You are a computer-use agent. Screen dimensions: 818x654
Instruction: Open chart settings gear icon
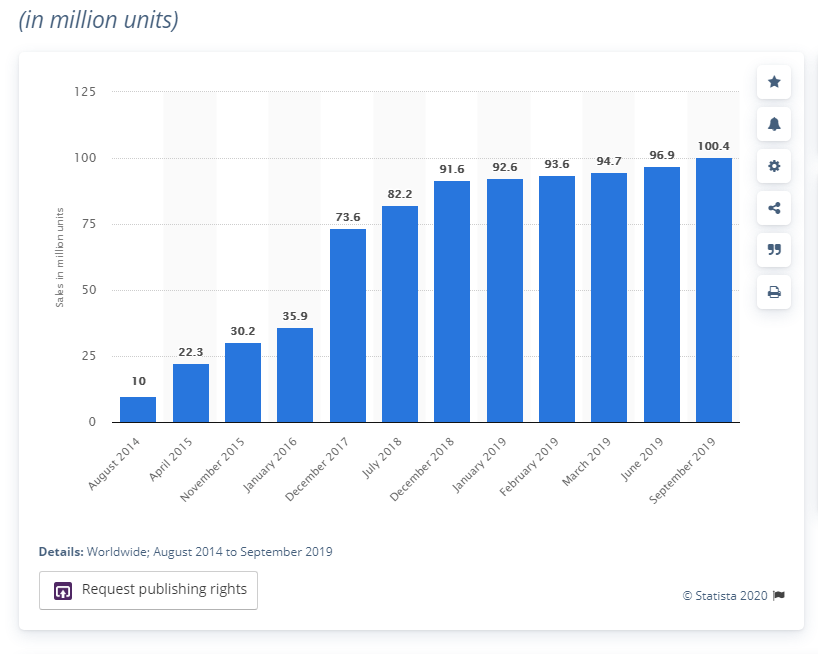click(773, 166)
